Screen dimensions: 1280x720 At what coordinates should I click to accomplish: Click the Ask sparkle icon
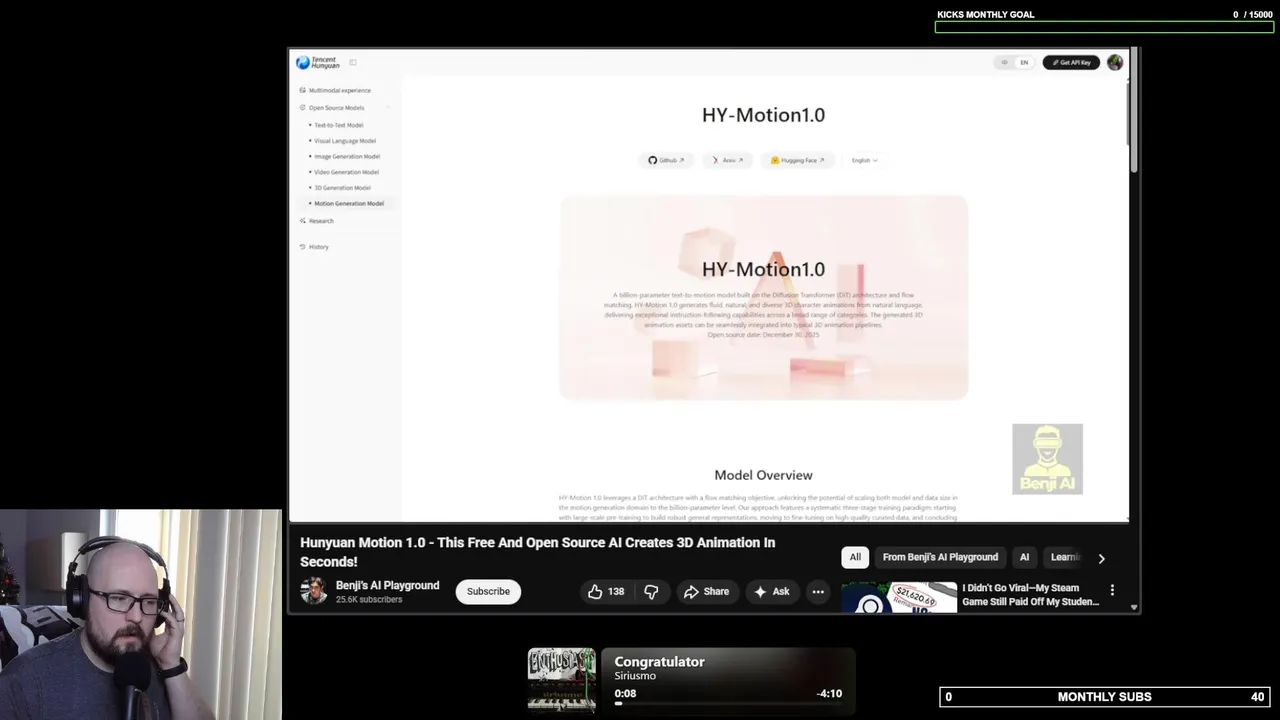tap(760, 591)
